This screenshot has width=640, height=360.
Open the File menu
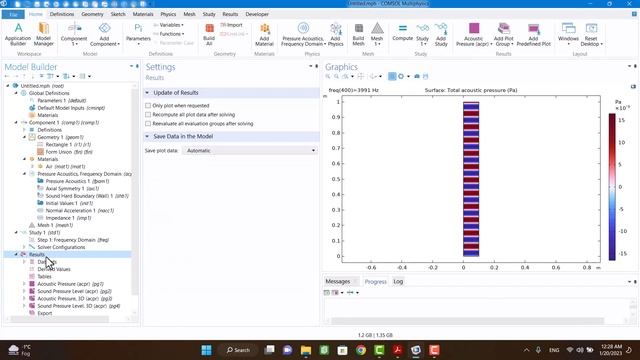(13, 14)
